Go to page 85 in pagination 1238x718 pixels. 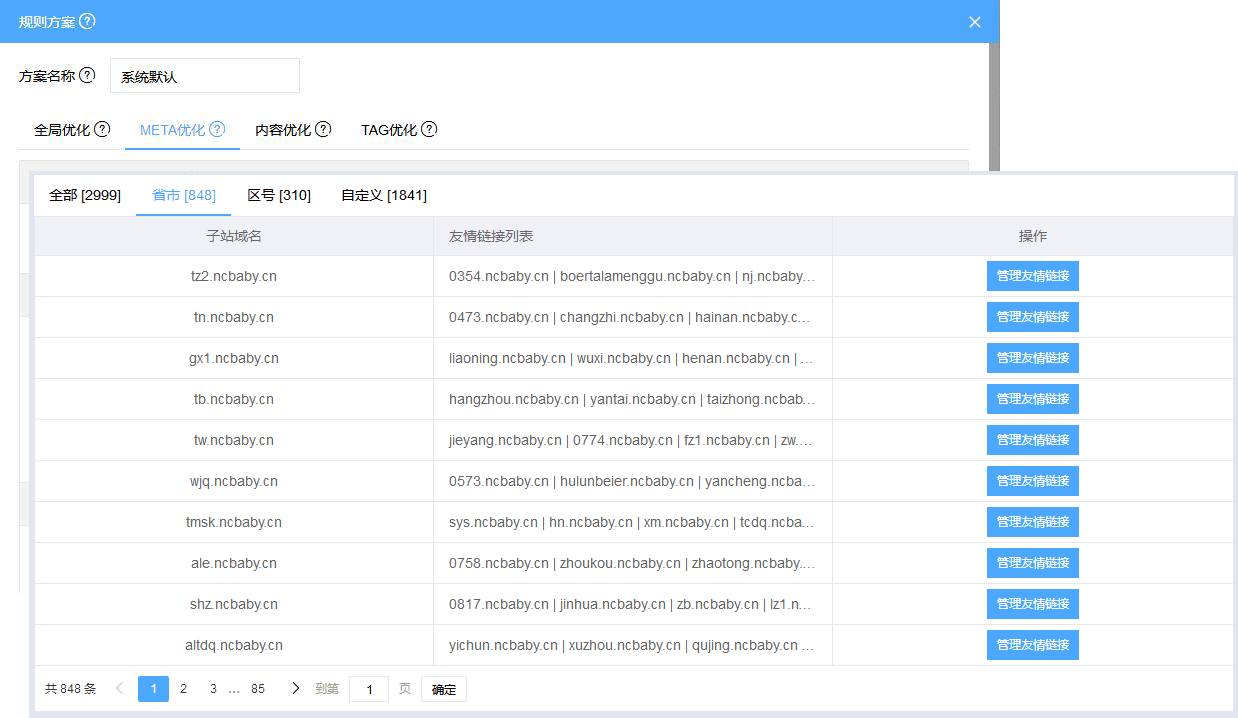tap(258, 689)
